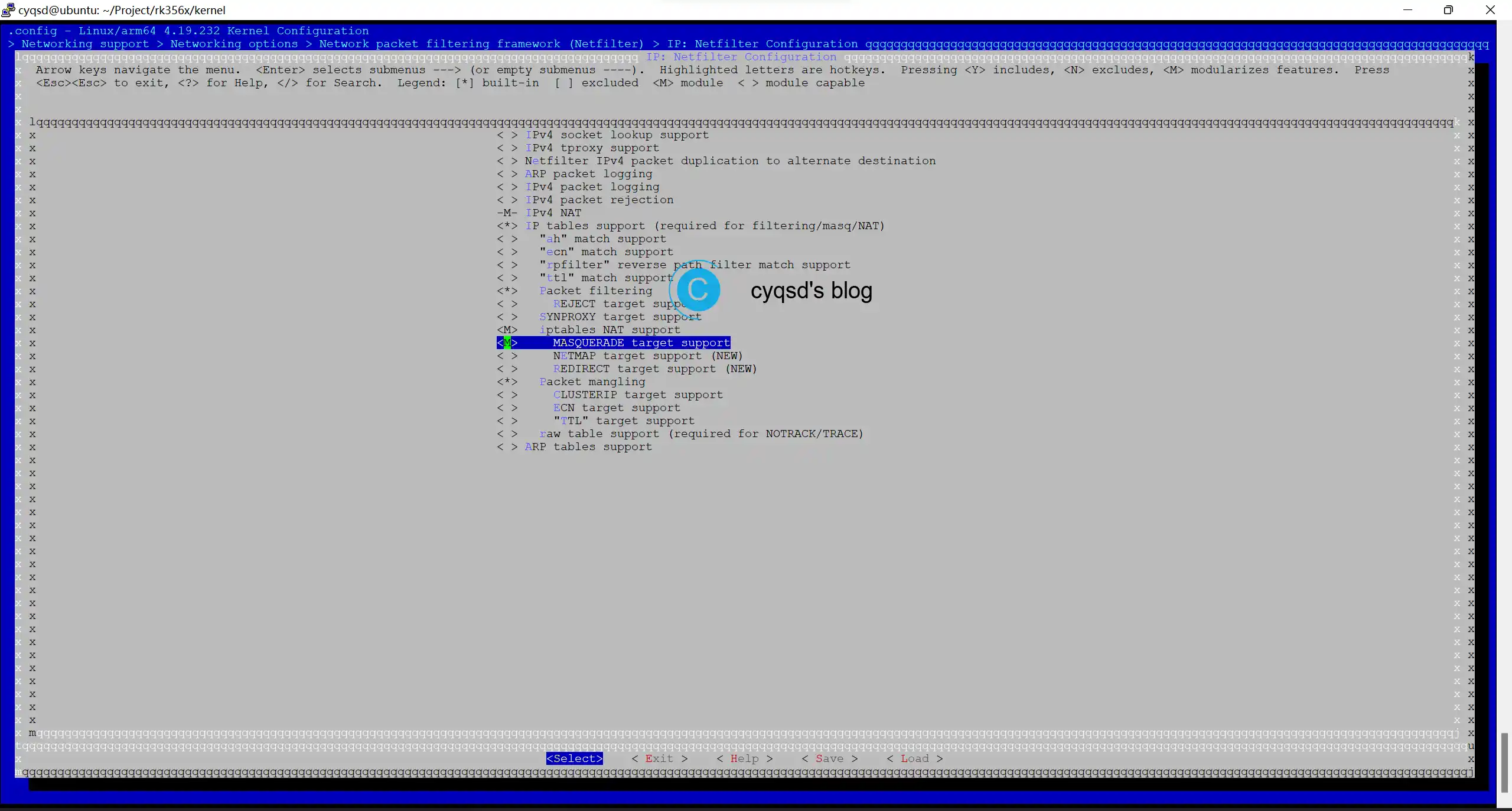This screenshot has width=1512, height=811.
Task: Select CLUSTERIP target support row
Action: tap(610, 395)
